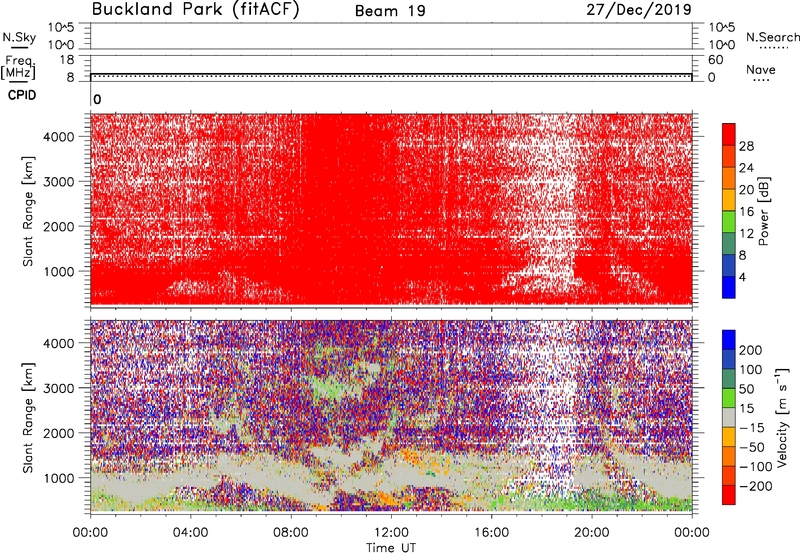Click the 'Time UT' axis title

point(391,547)
